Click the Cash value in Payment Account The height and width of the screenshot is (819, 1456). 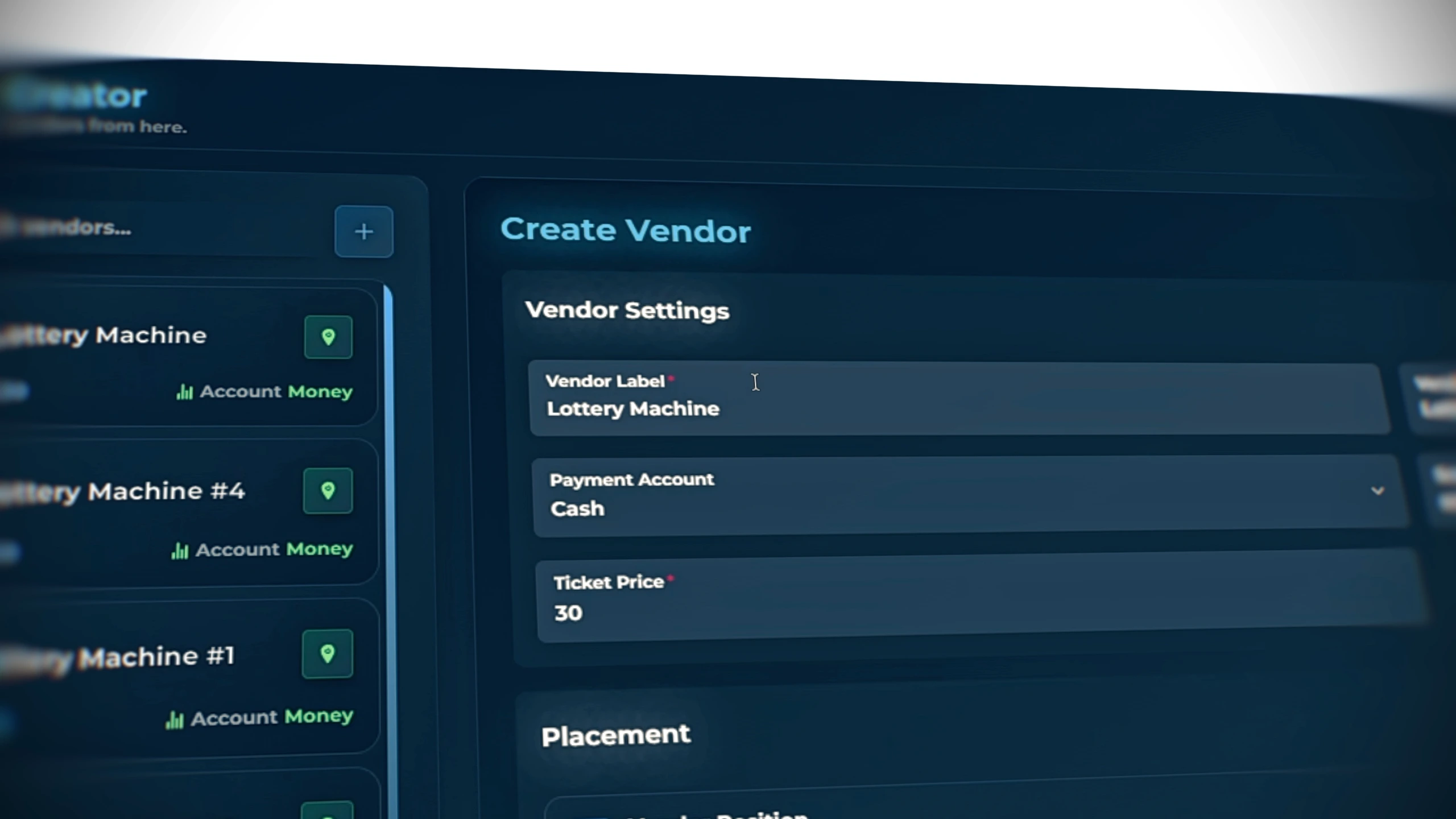tap(577, 508)
